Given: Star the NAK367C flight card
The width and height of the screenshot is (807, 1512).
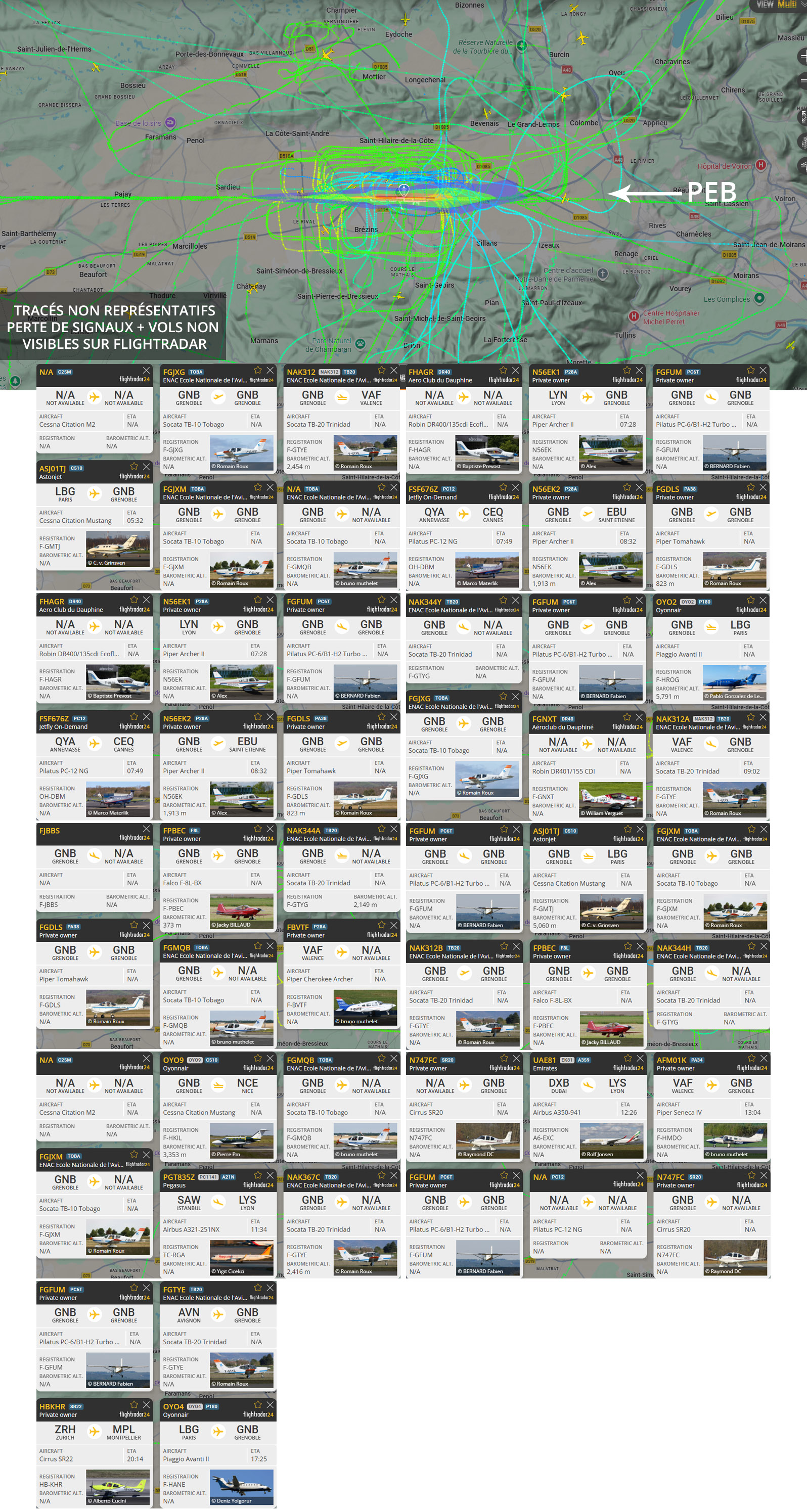Looking at the screenshot, I should coord(381,1175).
